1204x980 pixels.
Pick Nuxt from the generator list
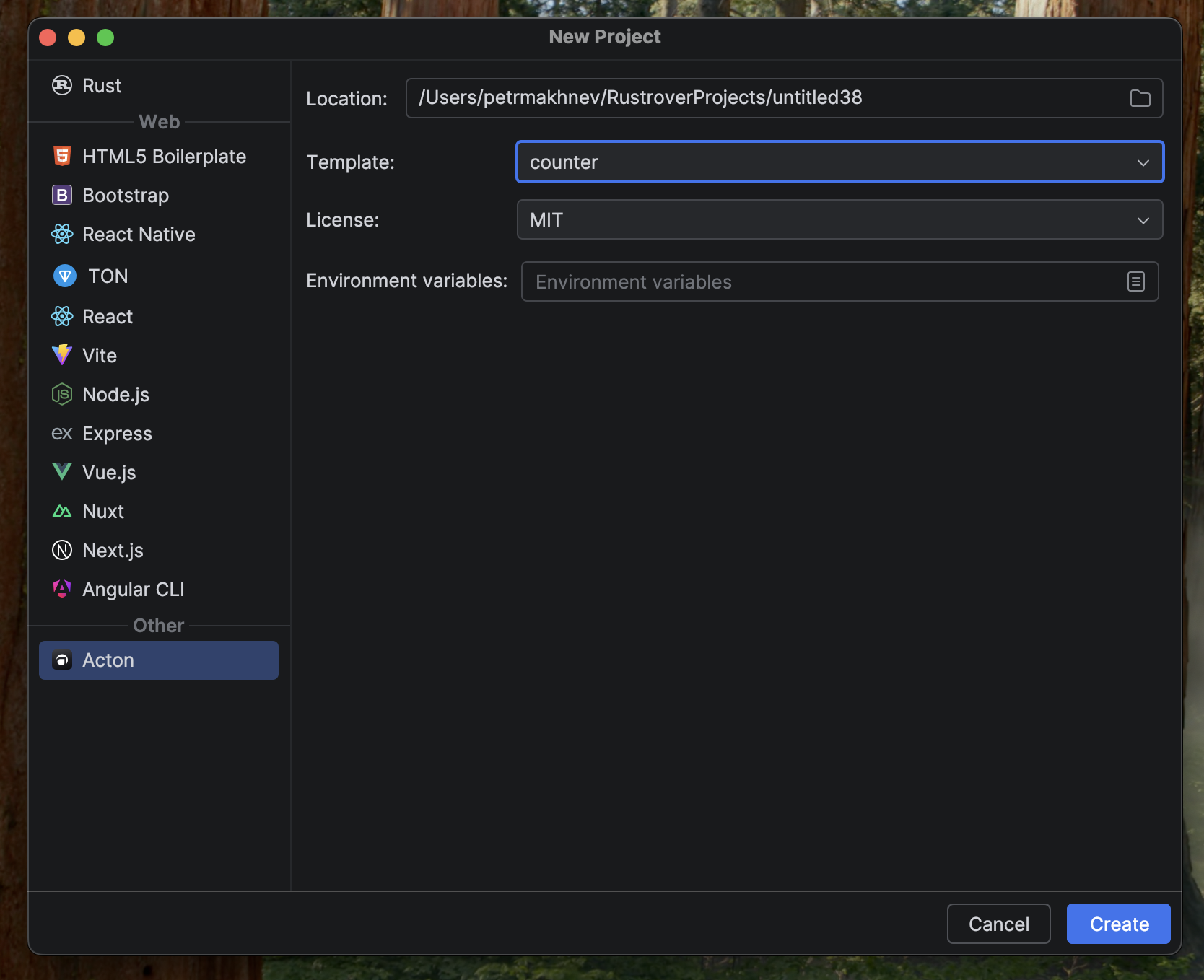click(103, 512)
